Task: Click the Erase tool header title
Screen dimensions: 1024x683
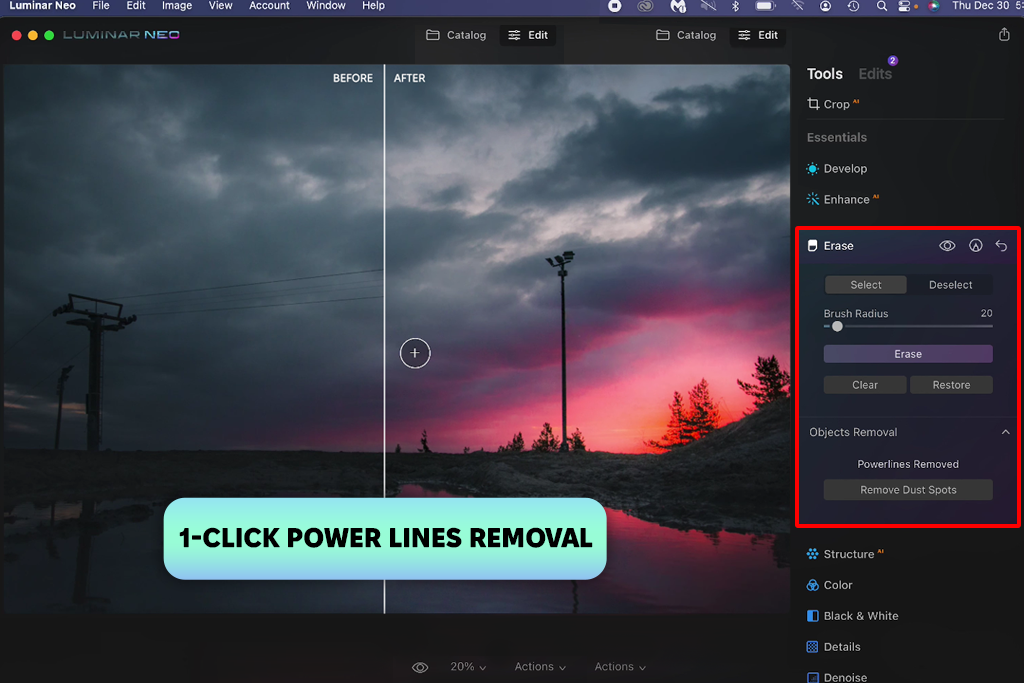Action: pos(838,246)
